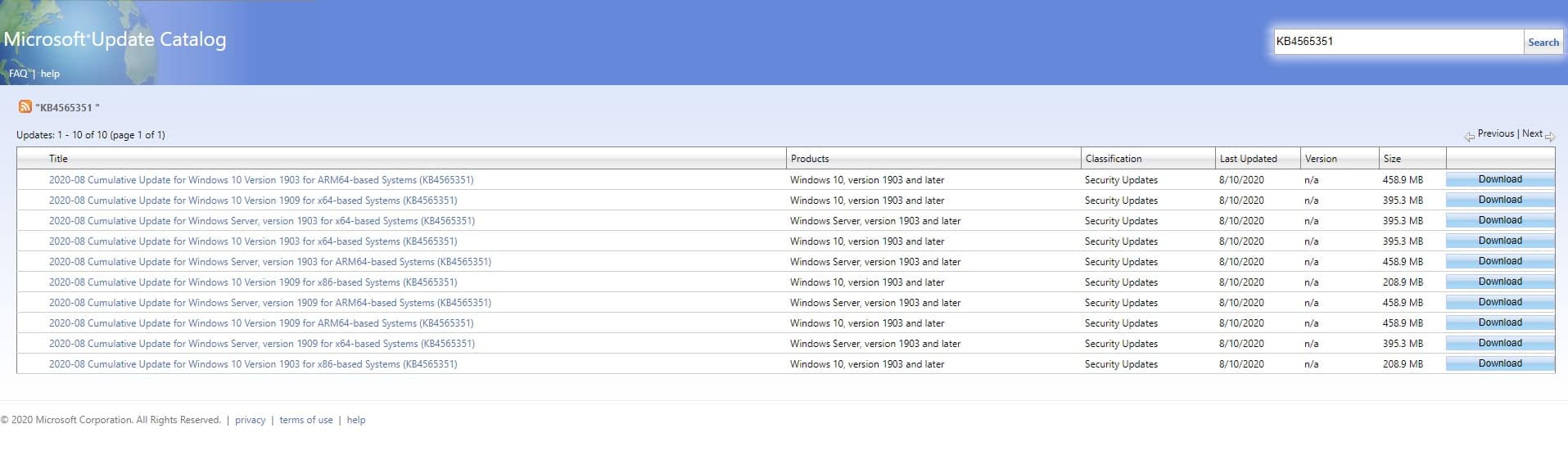Select Security Updates cell in Windows 10 1903 ARM64 row
Viewport: 1568px width, 460px height.
tap(1121, 180)
